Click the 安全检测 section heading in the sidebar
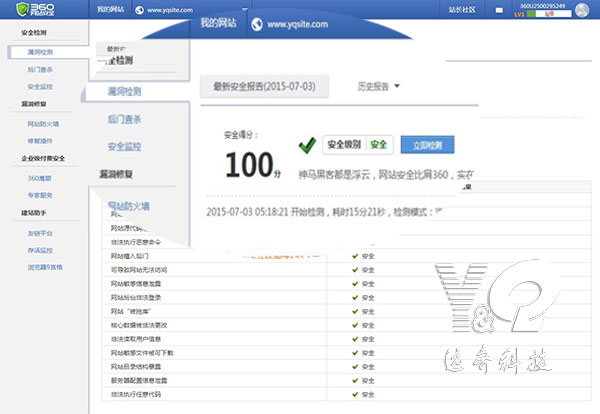The width and height of the screenshot is (600, 414). (x=34, y=33)
